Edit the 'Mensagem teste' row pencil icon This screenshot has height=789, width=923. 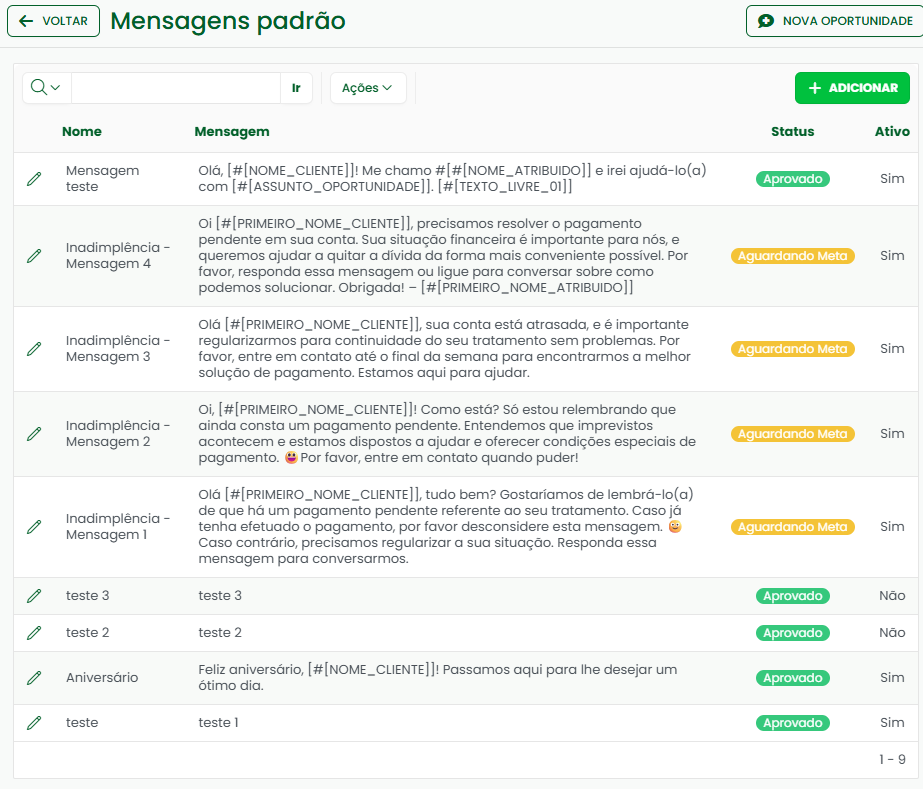pos(34,179)
